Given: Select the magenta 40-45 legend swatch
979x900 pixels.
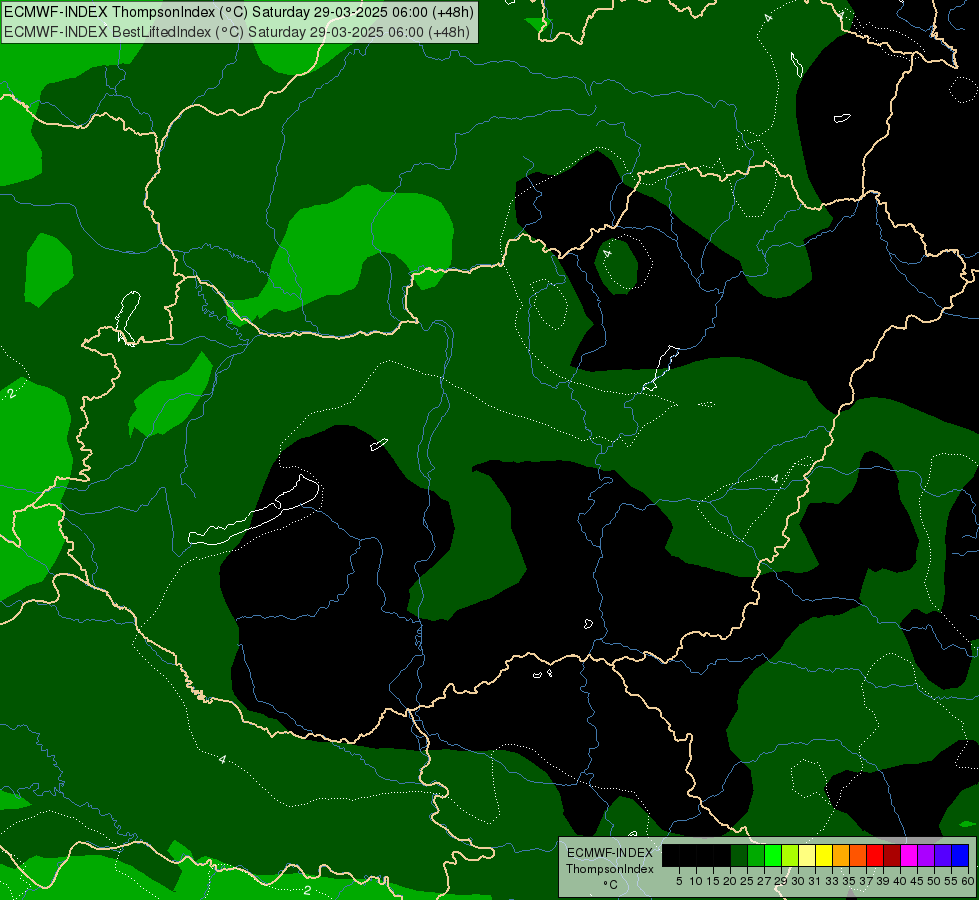Looking at the screenshot, I should pyautogui.click(x=909, y=855).
